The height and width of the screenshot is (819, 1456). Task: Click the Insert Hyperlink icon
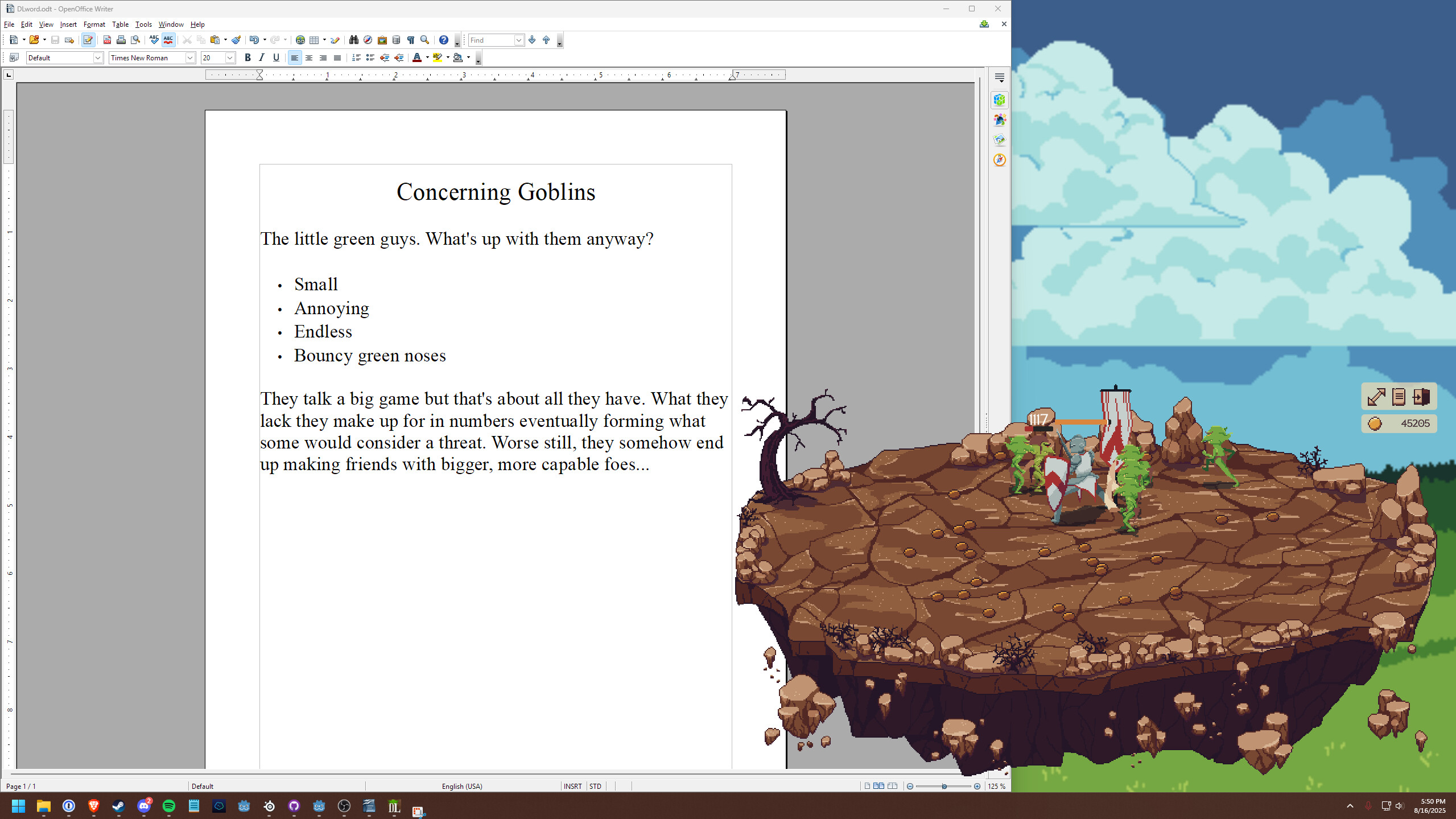click(x=300, y=40)
